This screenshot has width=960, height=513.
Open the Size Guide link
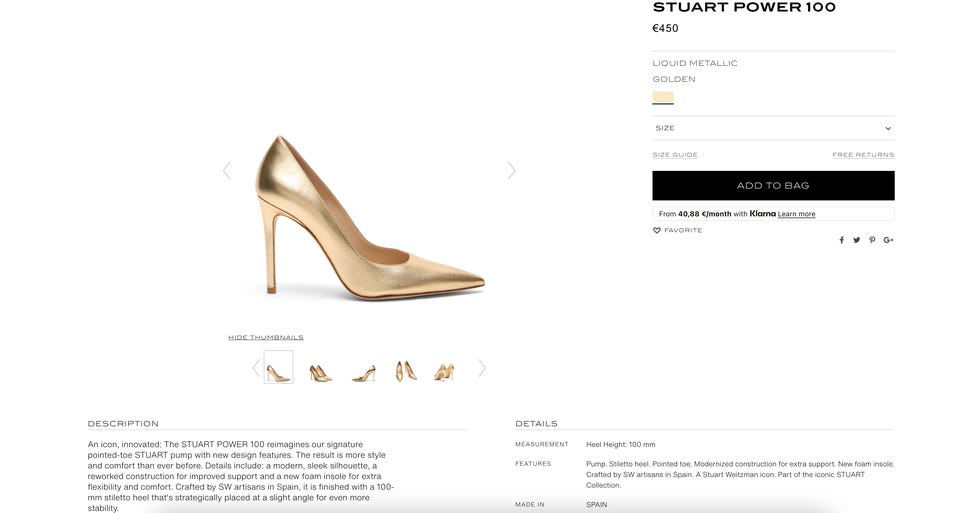675,155
